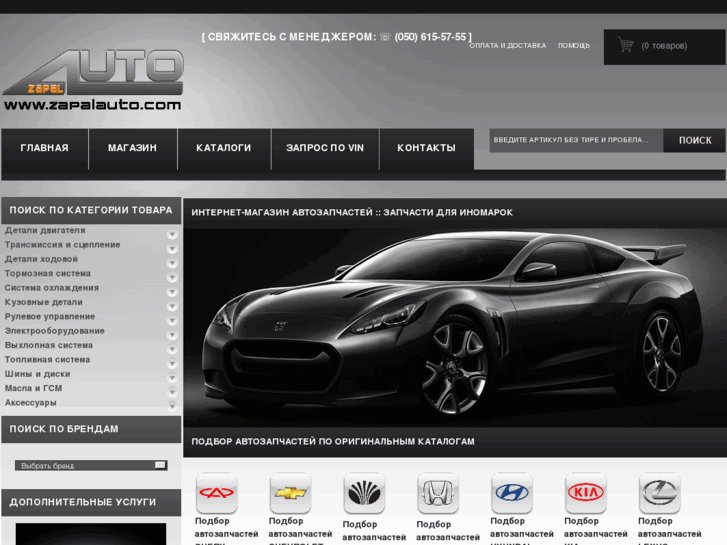Click the Hyundai brand logo
The width and height of the screenshot is (727, 545).
pyautogui.click(x=511, y=493)
